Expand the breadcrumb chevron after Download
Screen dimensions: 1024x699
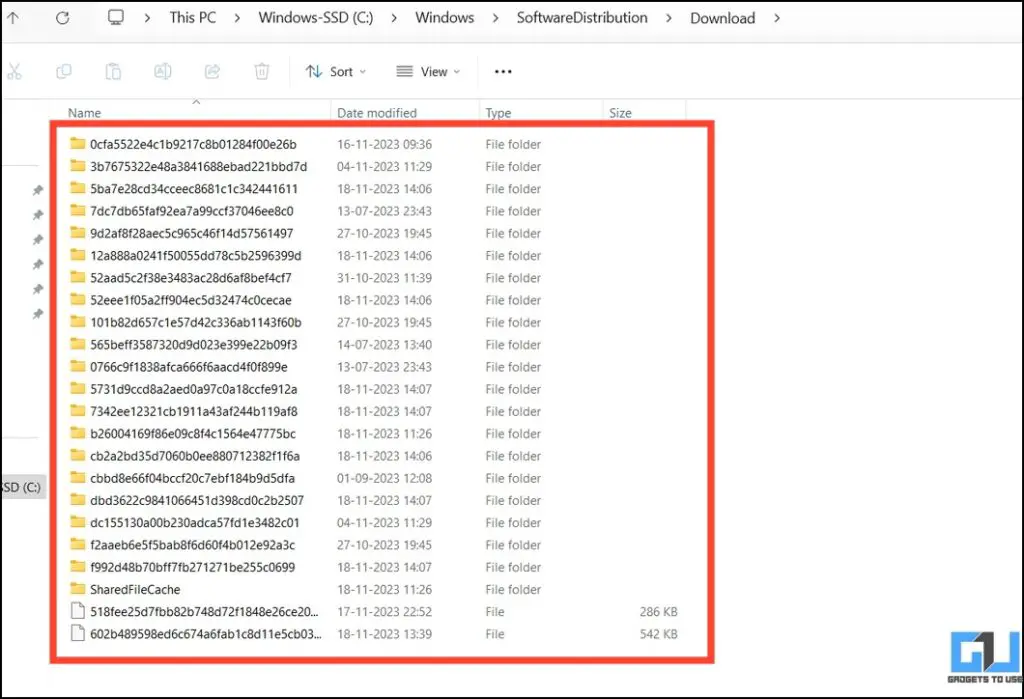pyautogui.click(x=777, y=17)
